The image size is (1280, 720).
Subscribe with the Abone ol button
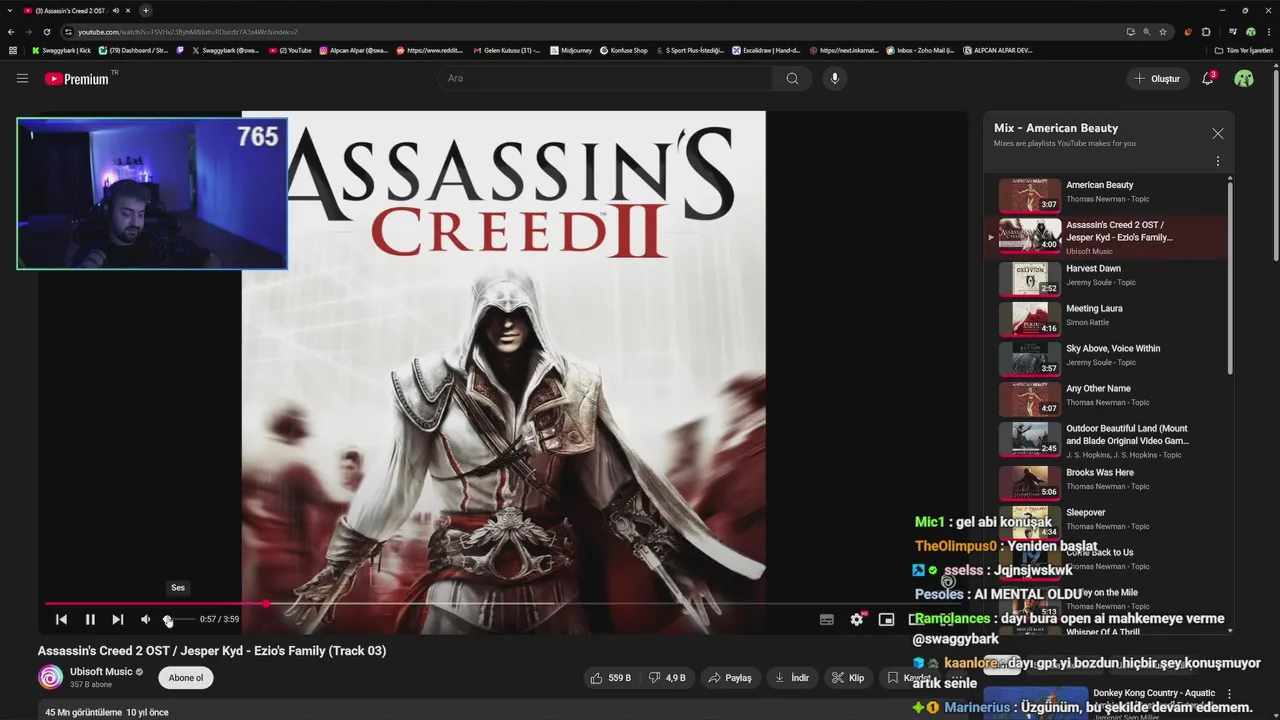pos(186,677)
